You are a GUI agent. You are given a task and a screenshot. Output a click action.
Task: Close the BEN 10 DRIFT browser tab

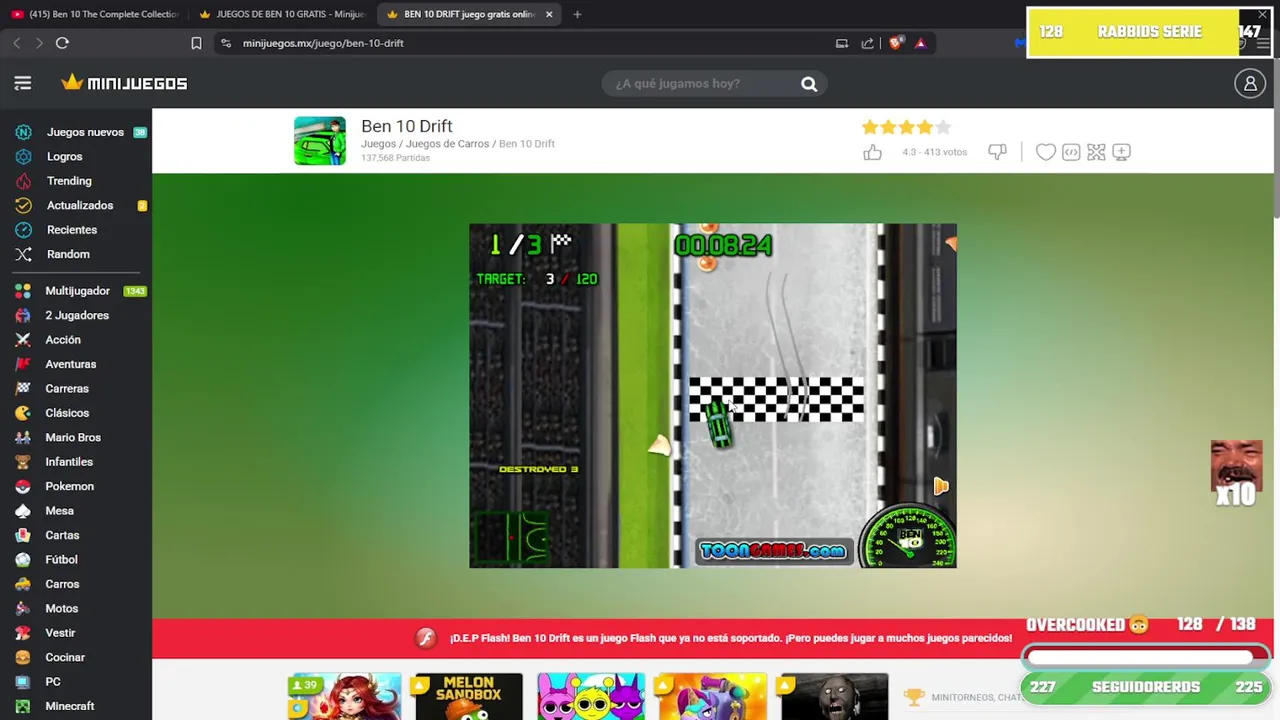click(x=549, y=14)
